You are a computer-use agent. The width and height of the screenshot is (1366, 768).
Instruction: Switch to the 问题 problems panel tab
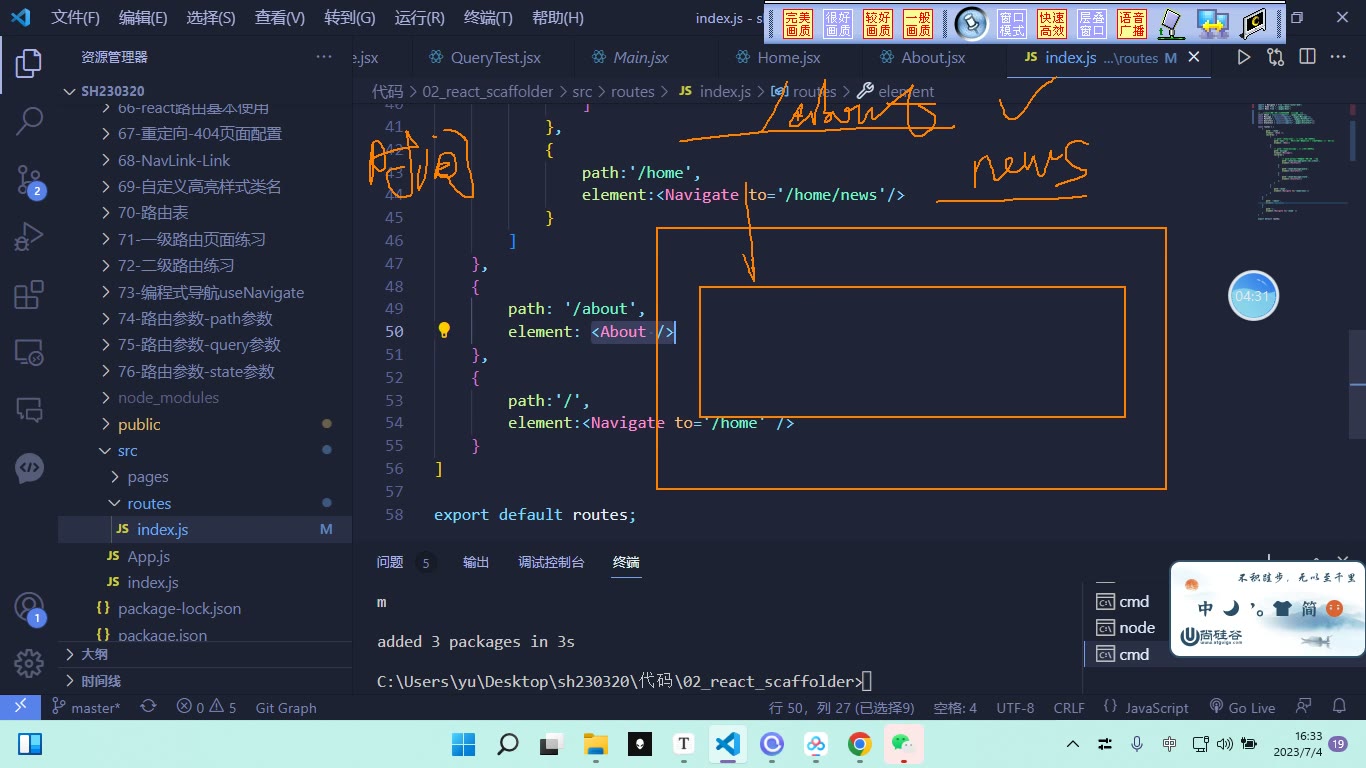390,562
